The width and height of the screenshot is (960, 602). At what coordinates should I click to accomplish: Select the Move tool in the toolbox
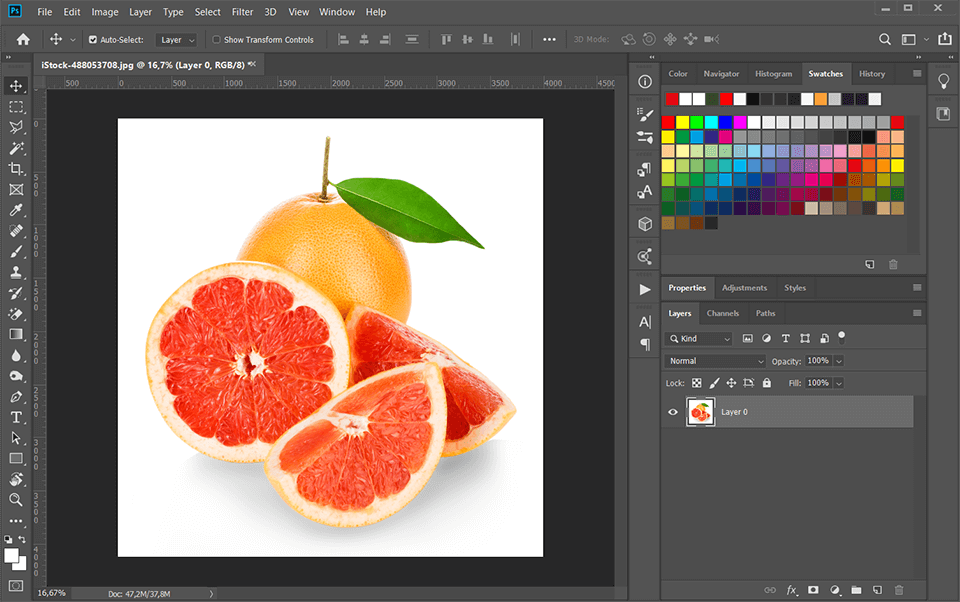point(17,86)
